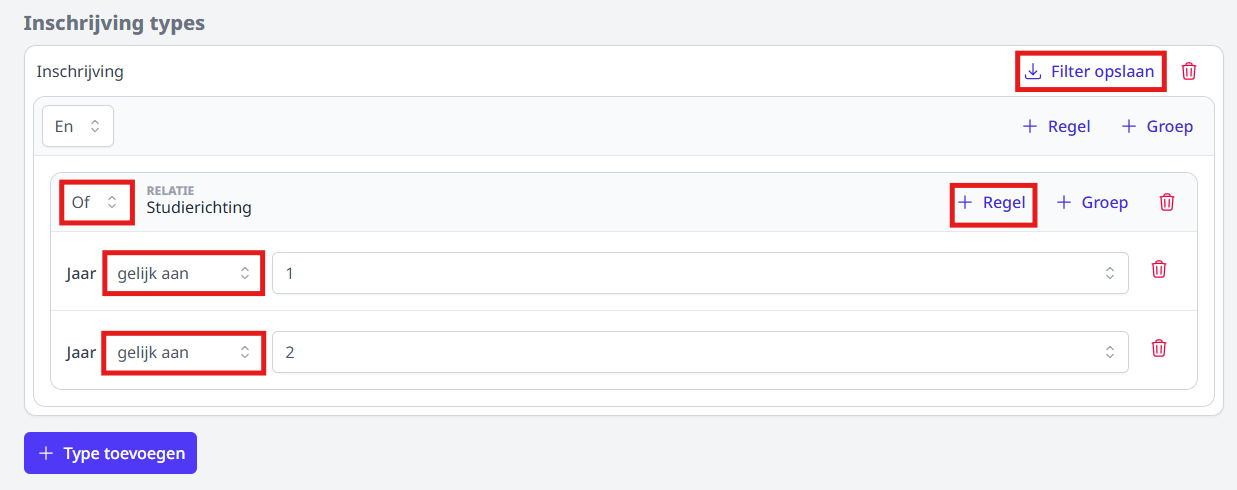1237x490 pixels.
Task: Expand first gelijk aan comparison dropdown
Action: coord(184,273)
